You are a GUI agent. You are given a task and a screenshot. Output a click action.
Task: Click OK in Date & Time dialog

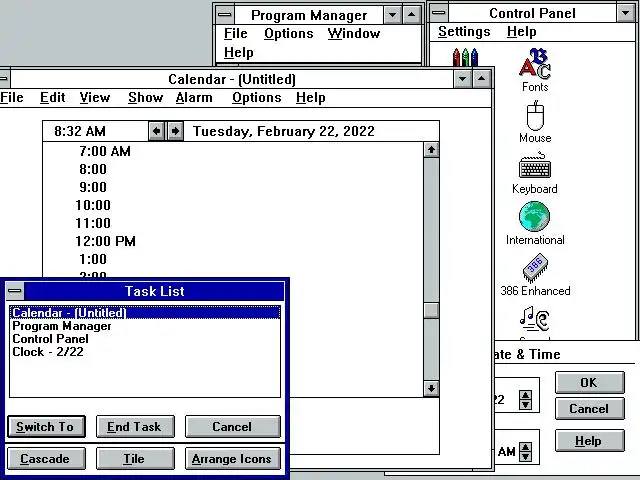[589, 382]
